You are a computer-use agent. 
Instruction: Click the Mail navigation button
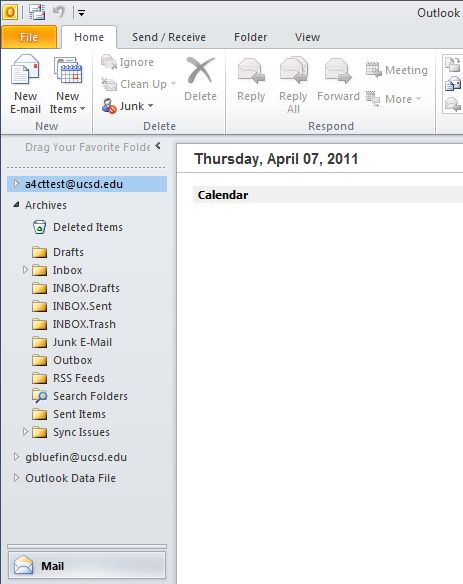click(87, 565)
